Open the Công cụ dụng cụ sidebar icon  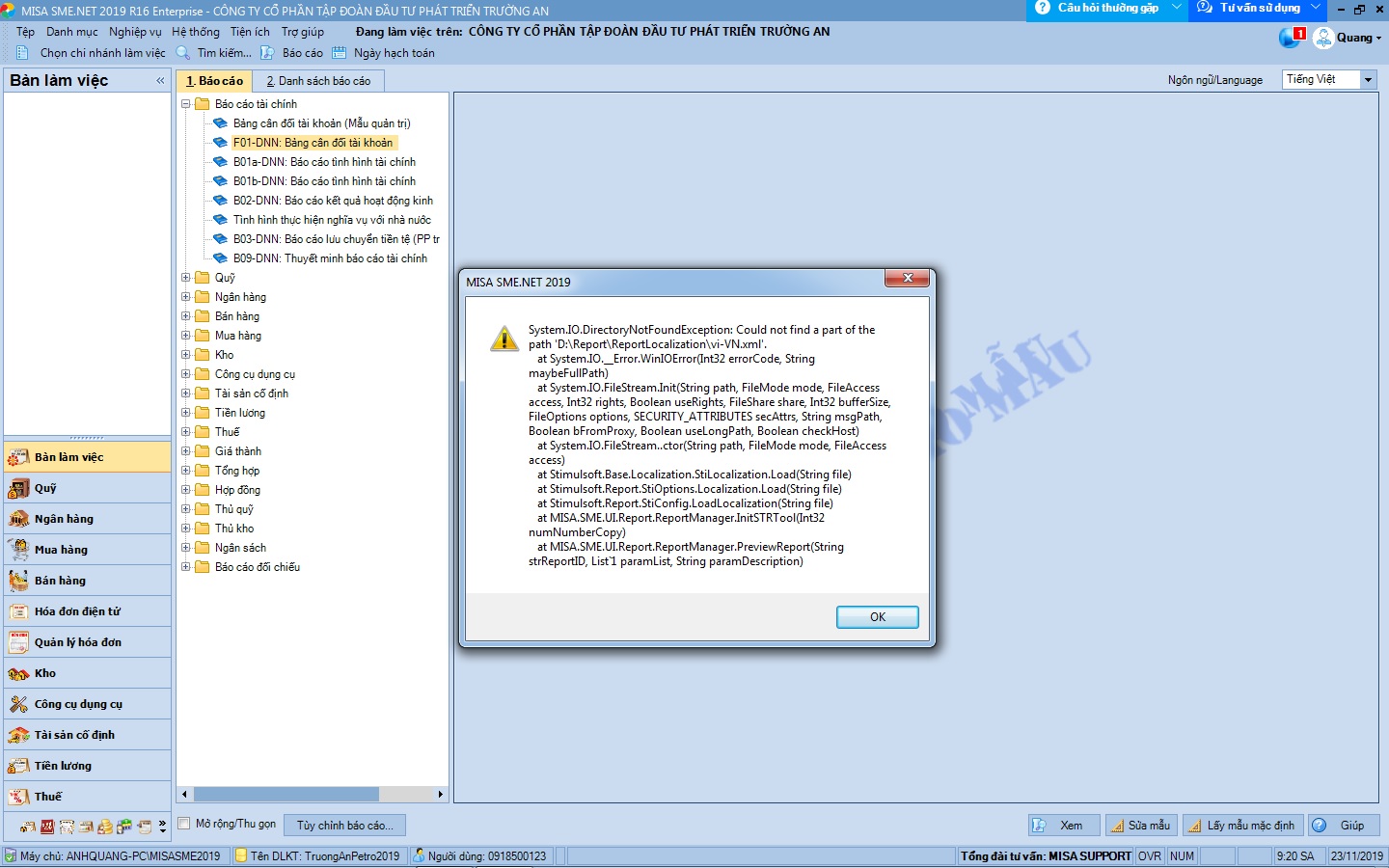(18, 704)
